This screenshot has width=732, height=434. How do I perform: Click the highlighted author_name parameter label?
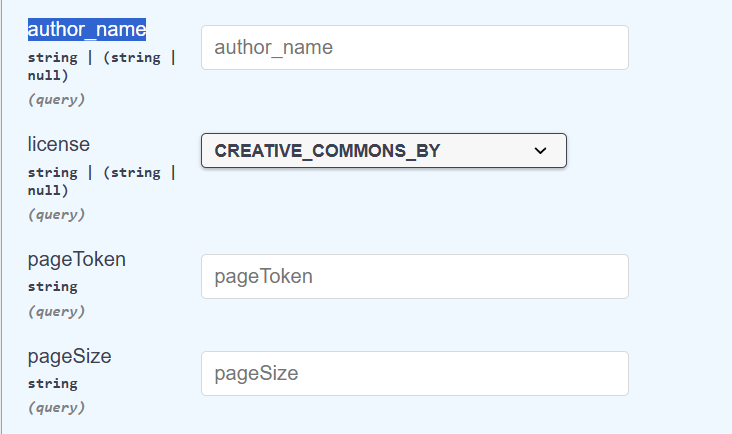tap(87, 29)
